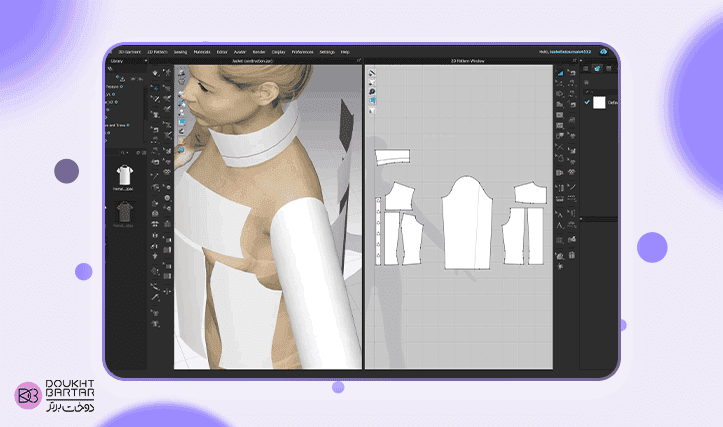This screenshot has height=427, width=723.
Task: Open the Editor menu
Action: click(x=222, y=52)
